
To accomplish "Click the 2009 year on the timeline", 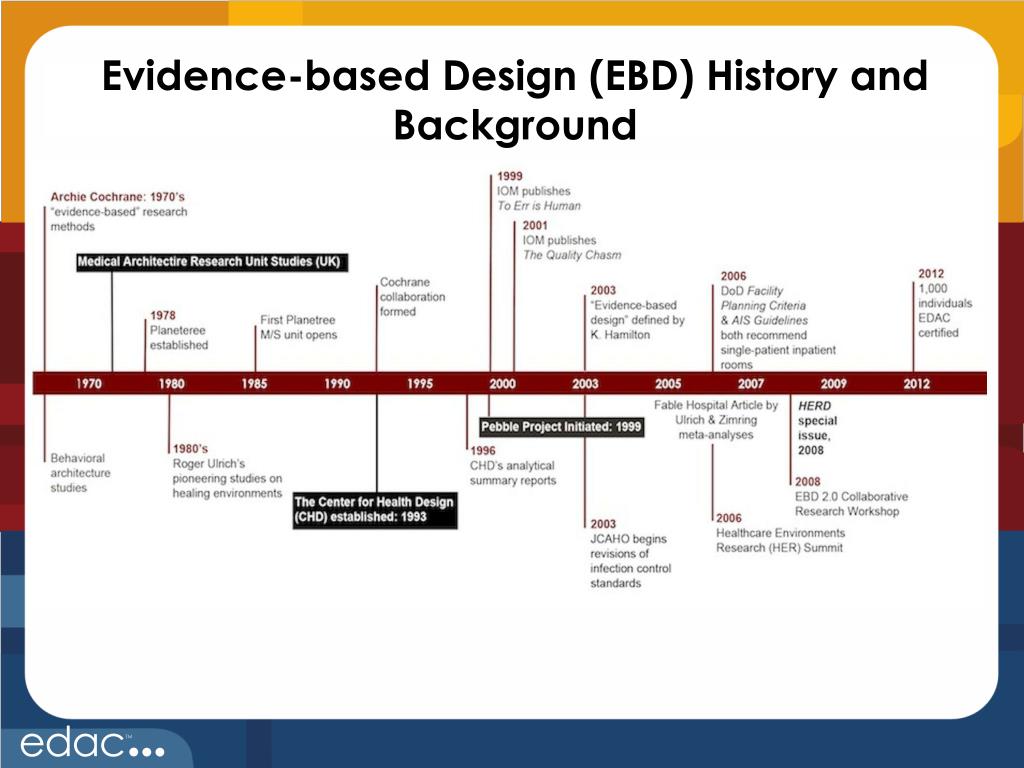I will [x=834, y=383].
